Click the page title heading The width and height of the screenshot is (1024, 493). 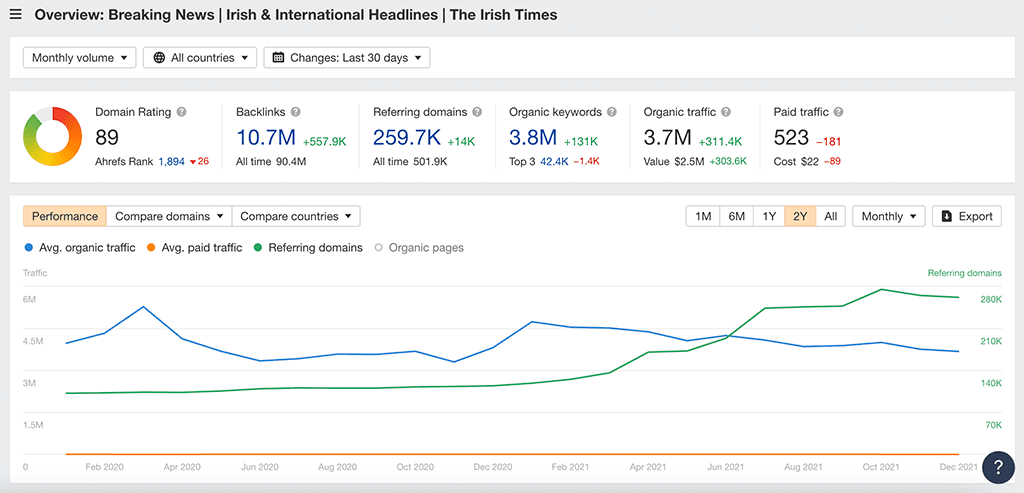(x=296, y=14)
